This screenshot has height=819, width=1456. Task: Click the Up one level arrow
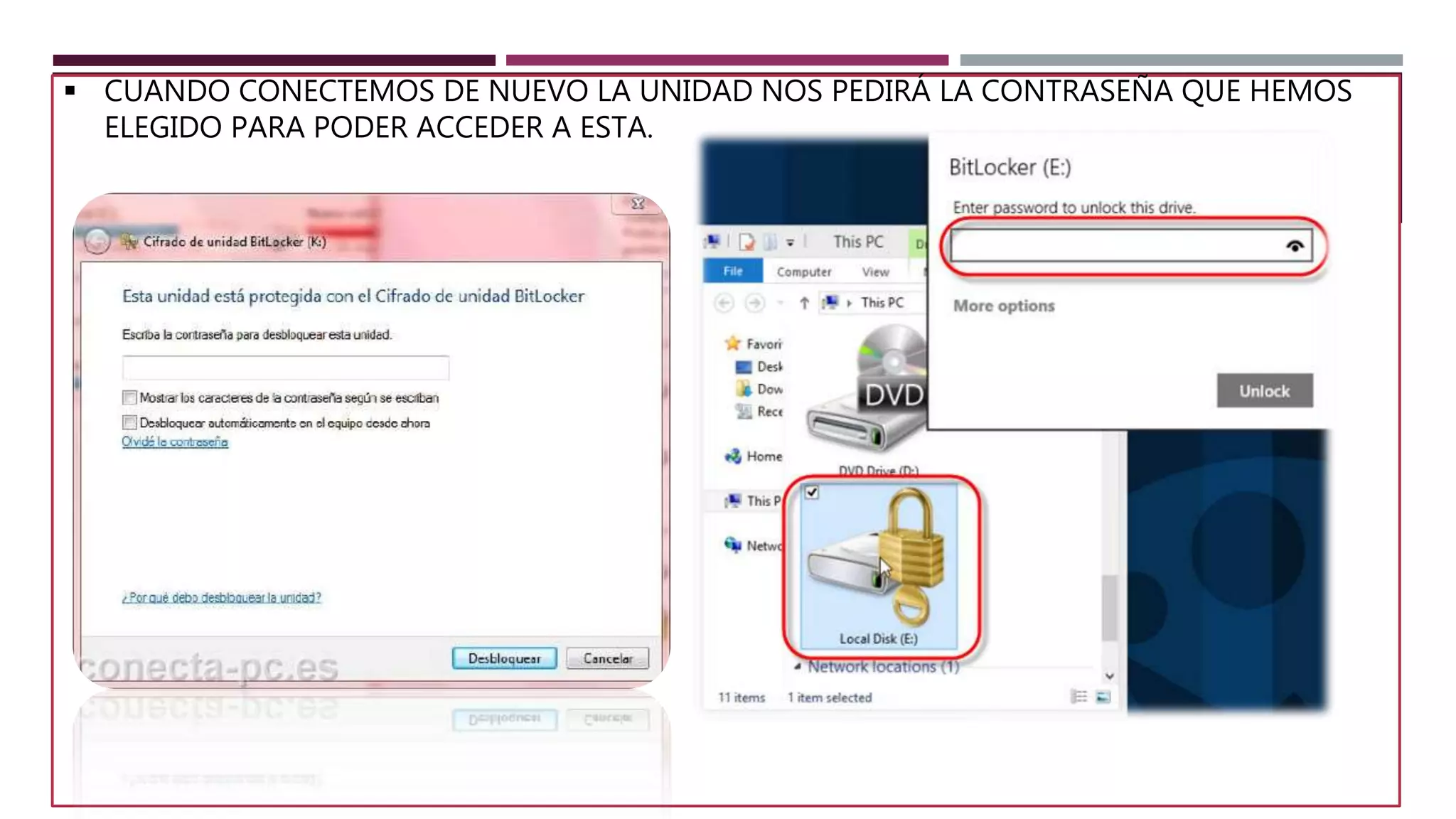point(804,303)
